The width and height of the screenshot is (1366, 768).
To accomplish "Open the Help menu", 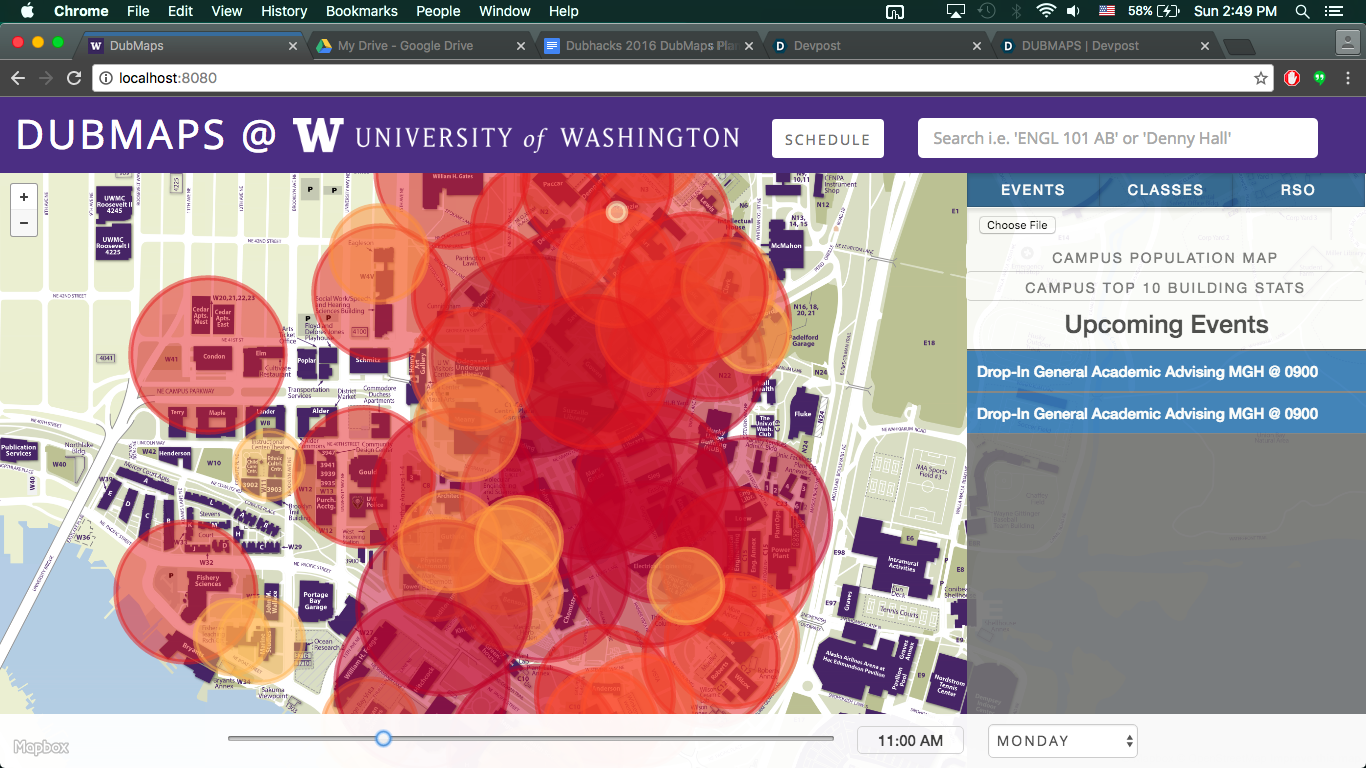I will pos(564,11).
